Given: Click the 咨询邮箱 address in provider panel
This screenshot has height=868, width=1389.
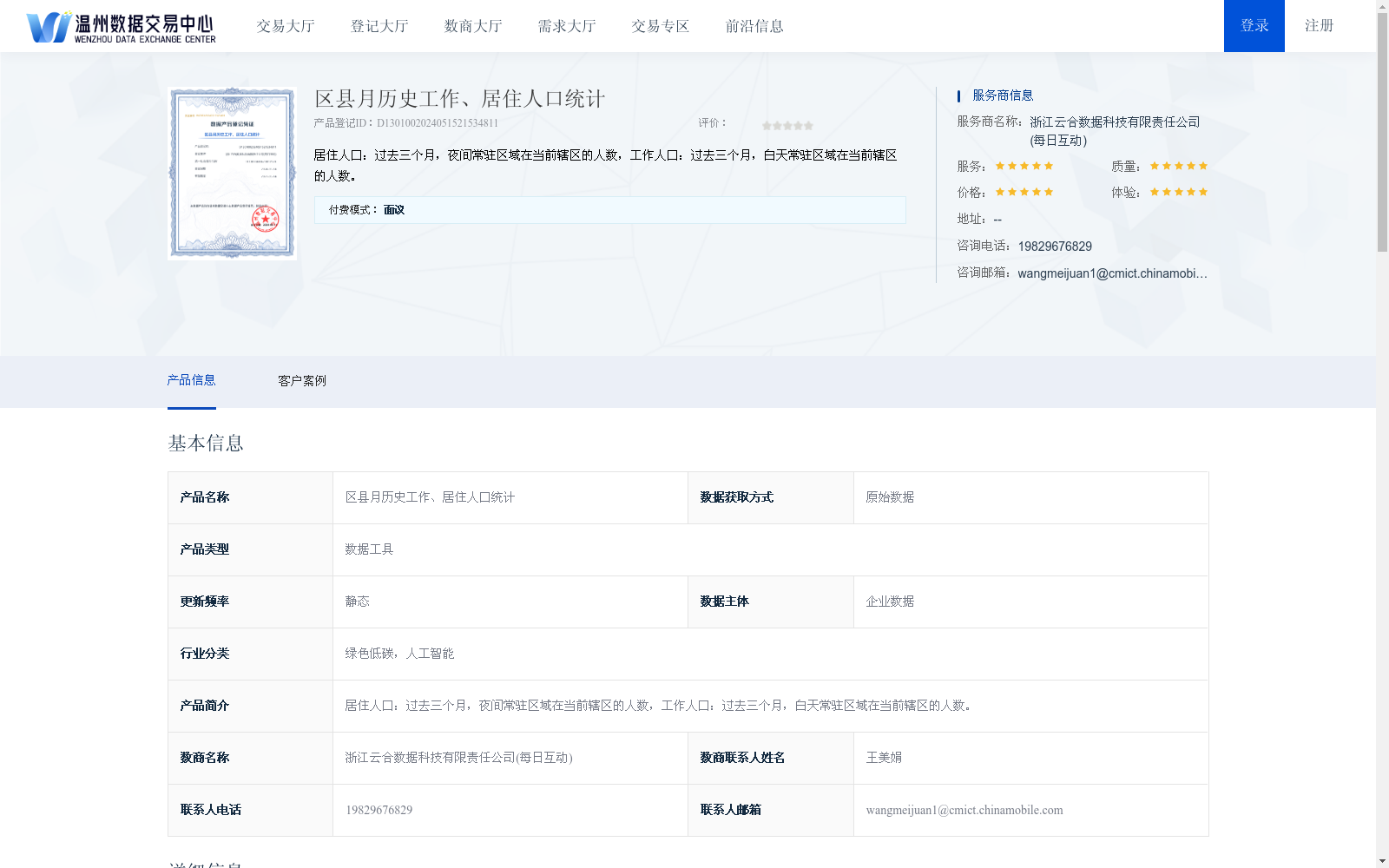Looking at the screenshot, I should tap(1112, 273).
